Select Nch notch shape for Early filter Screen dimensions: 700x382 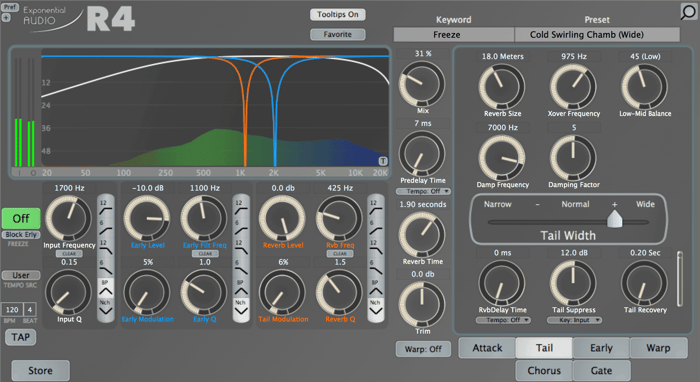click(241, 308)
